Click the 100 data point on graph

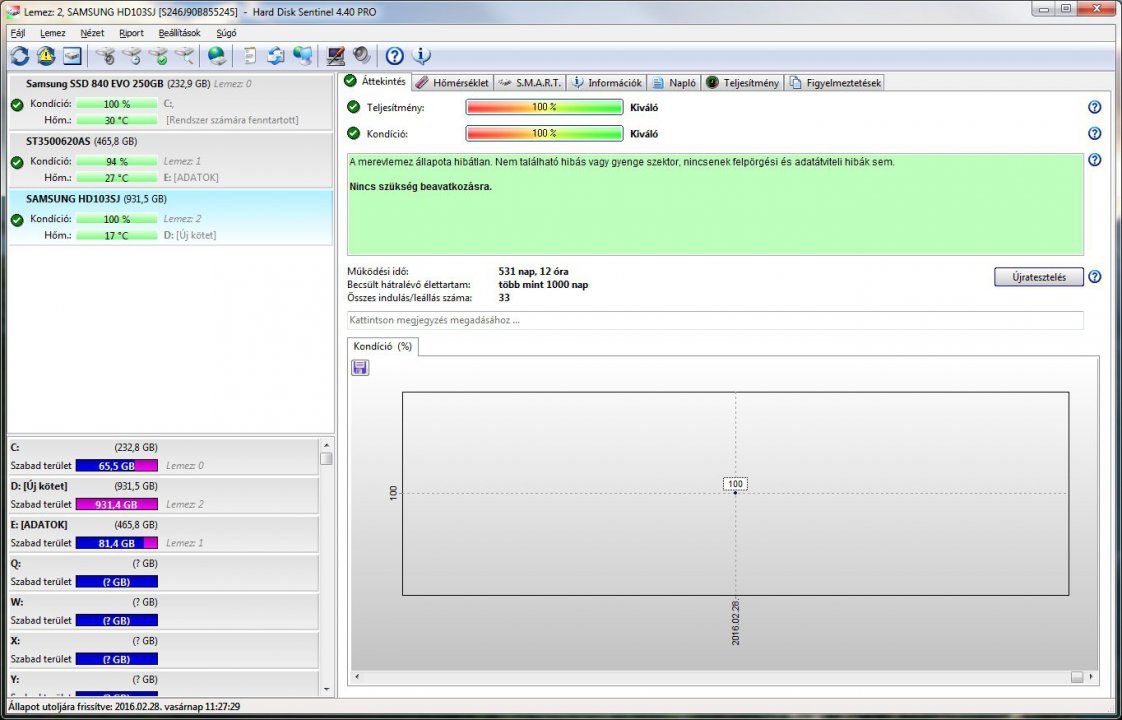tap(735, 492)
